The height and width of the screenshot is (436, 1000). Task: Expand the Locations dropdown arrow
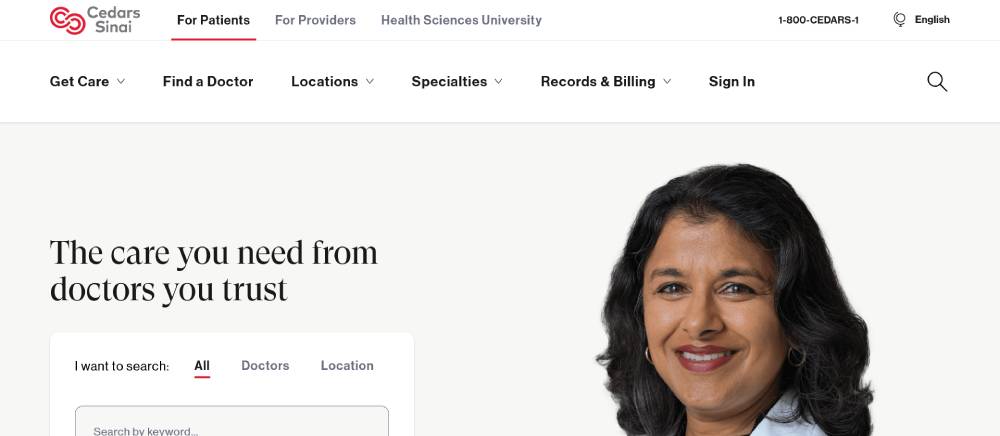tap(369, 82)
